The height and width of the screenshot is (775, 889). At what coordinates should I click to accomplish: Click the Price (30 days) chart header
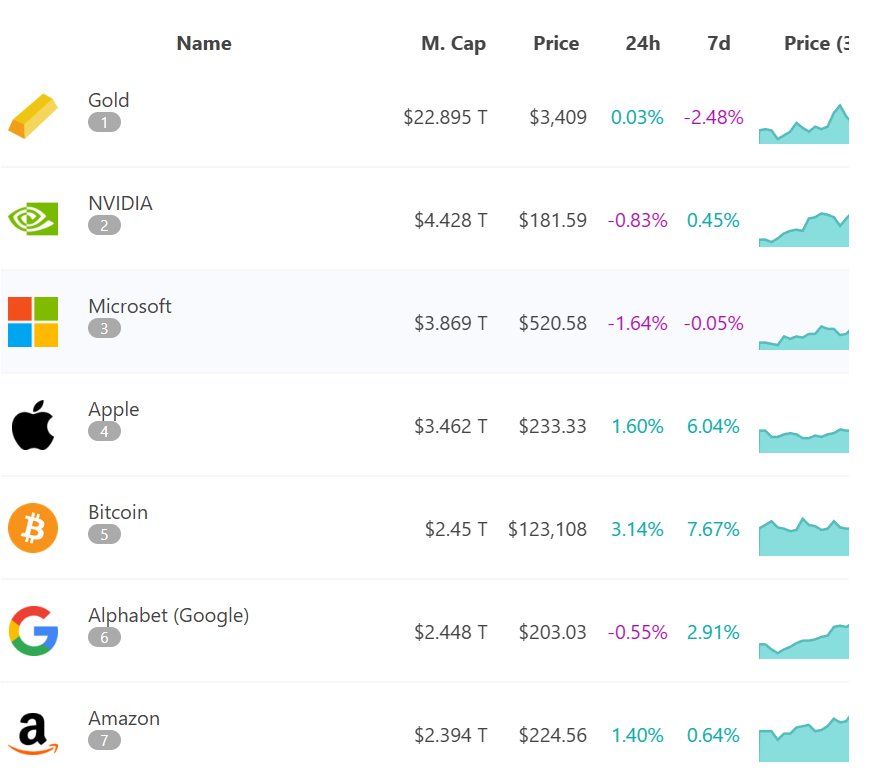[x=816, y=43]
